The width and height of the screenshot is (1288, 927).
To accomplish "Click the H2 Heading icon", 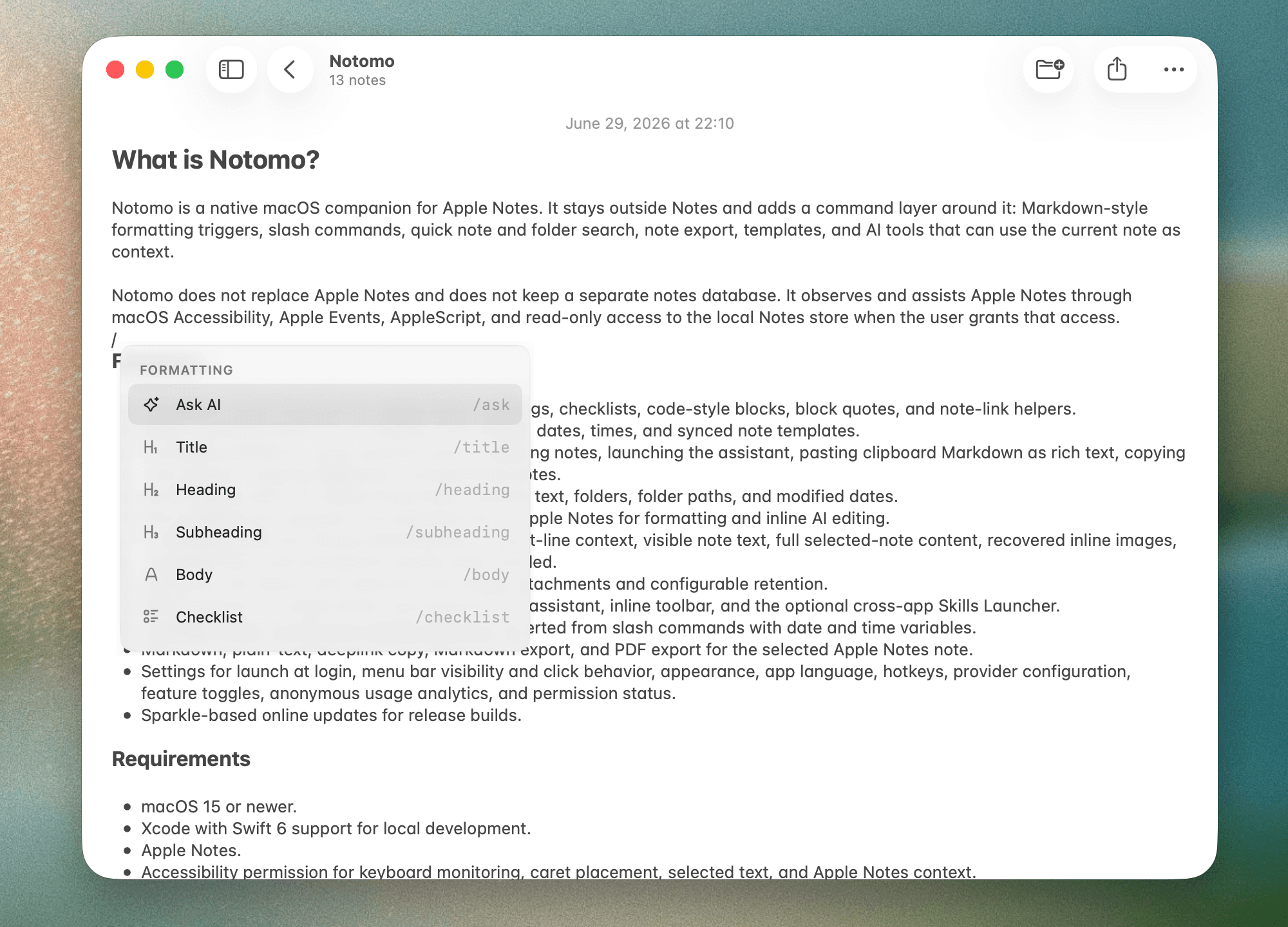I will [151, 490].
